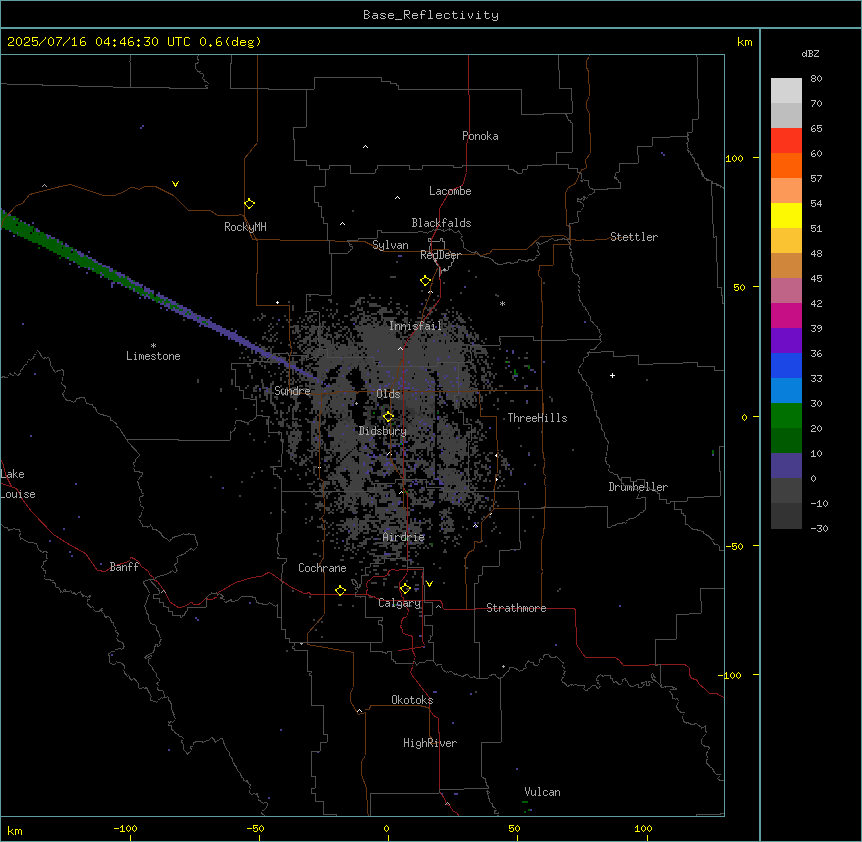The image size is (862, 842).
Task: Click the RedDeer city label
Action: [x=440, y=255]
